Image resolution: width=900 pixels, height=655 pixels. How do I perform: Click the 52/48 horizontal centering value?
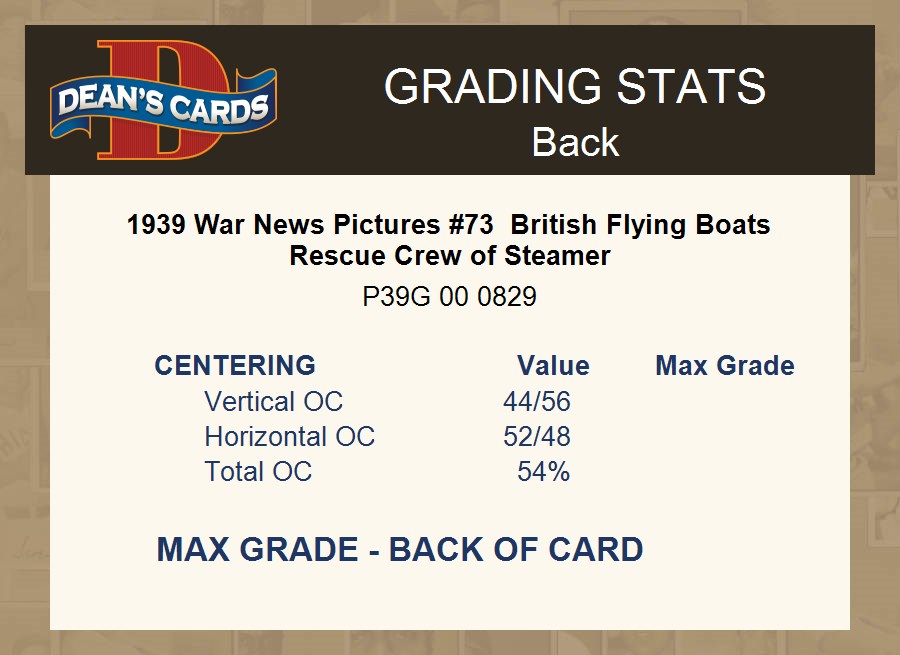click(537, 436)
